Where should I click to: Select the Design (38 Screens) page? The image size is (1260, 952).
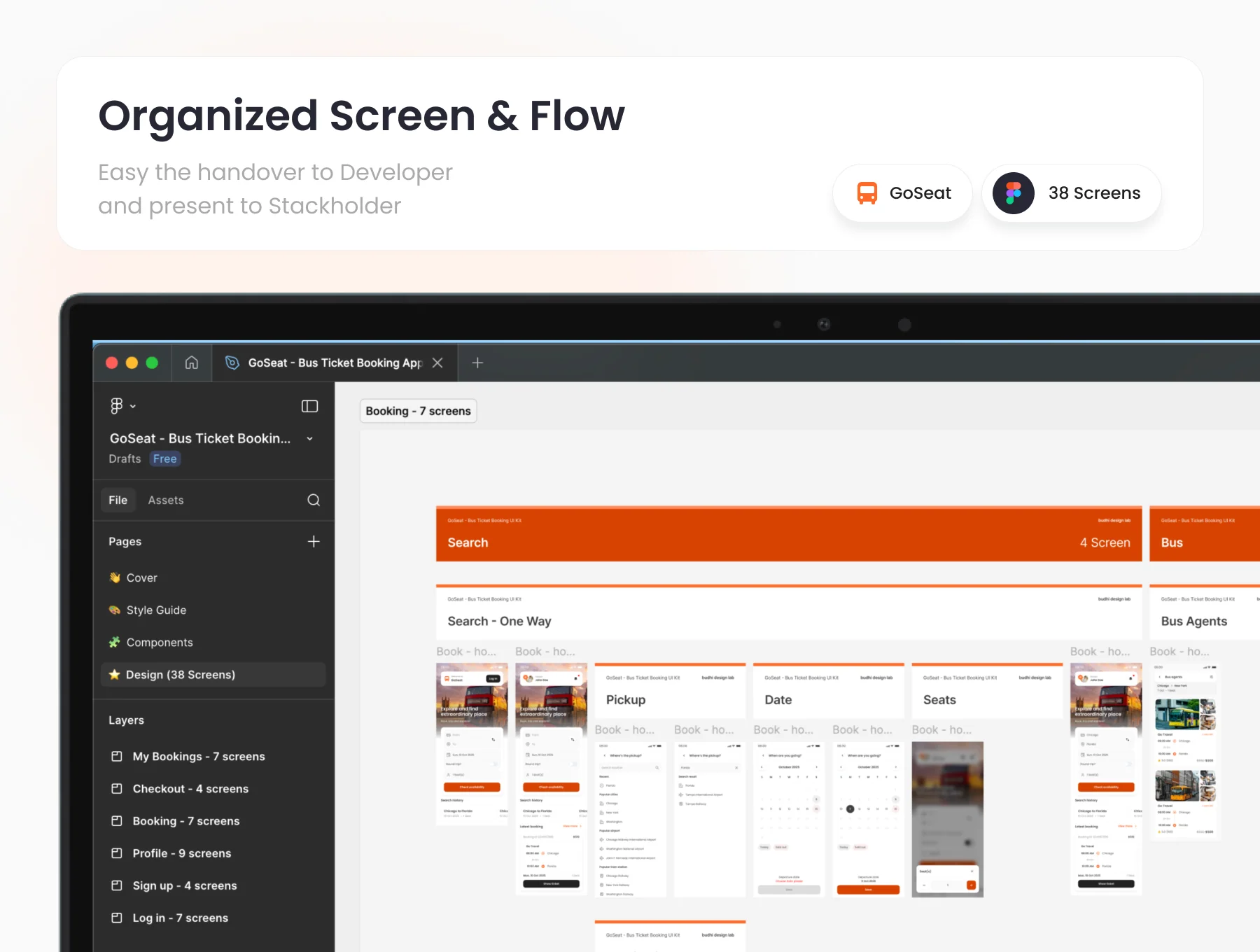click(x=213, y=674)
